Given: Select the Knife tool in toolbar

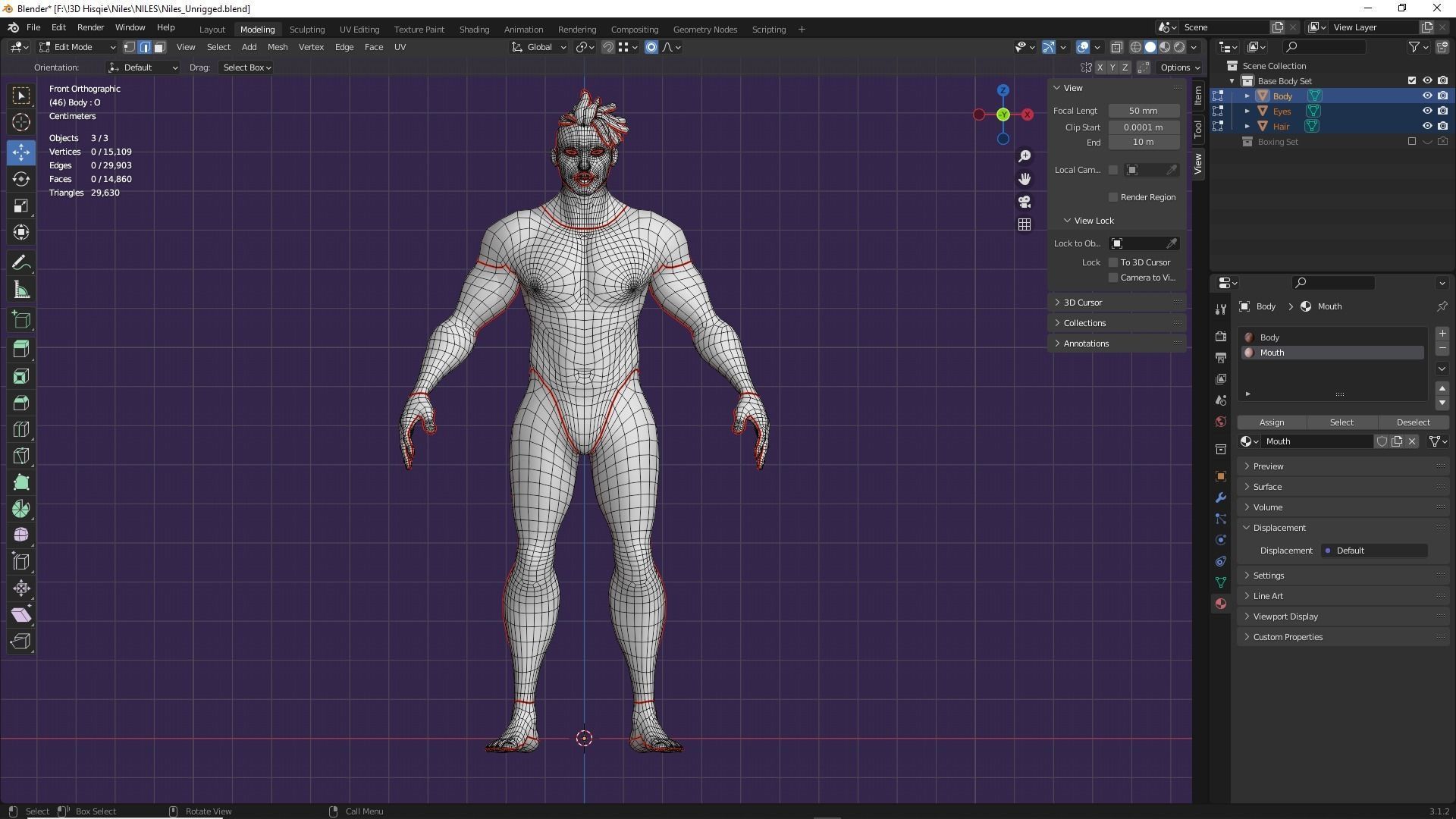Looking at the screenshot, I should [21, 456].
